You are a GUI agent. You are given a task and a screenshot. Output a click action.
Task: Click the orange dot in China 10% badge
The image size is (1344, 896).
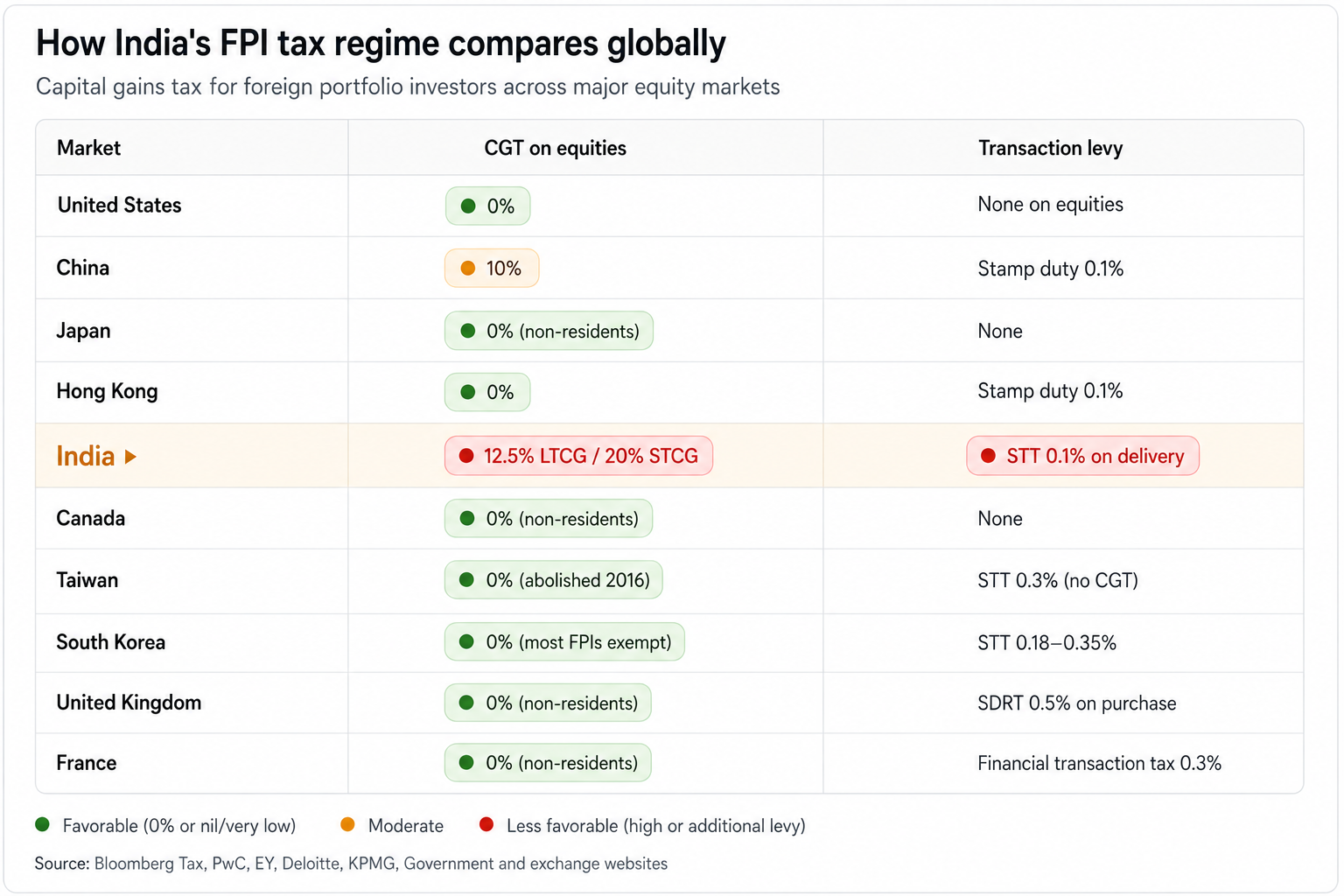pyautogui.click(x=468, y=269)
